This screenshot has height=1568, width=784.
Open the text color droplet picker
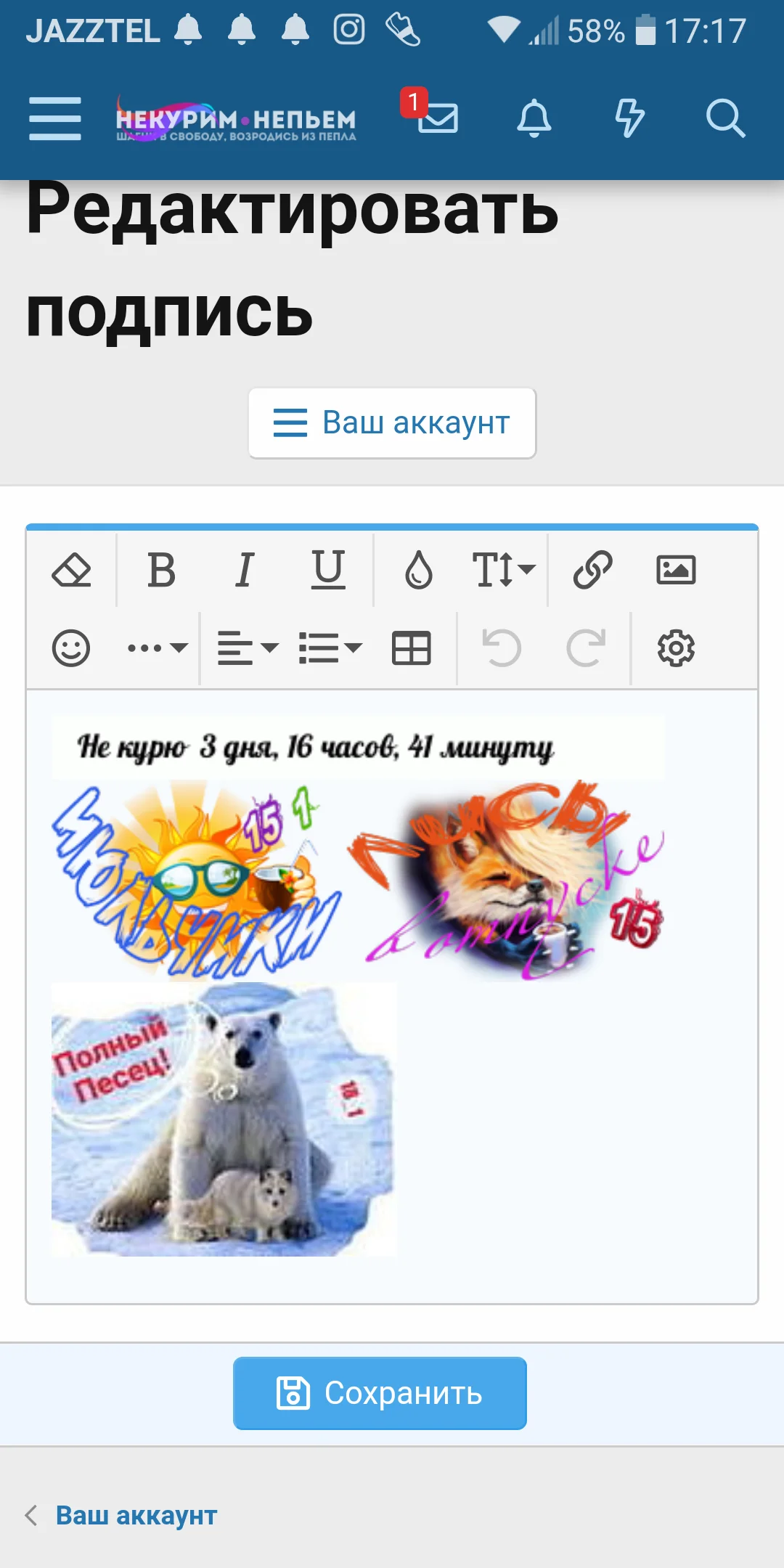tap(419, 570)
